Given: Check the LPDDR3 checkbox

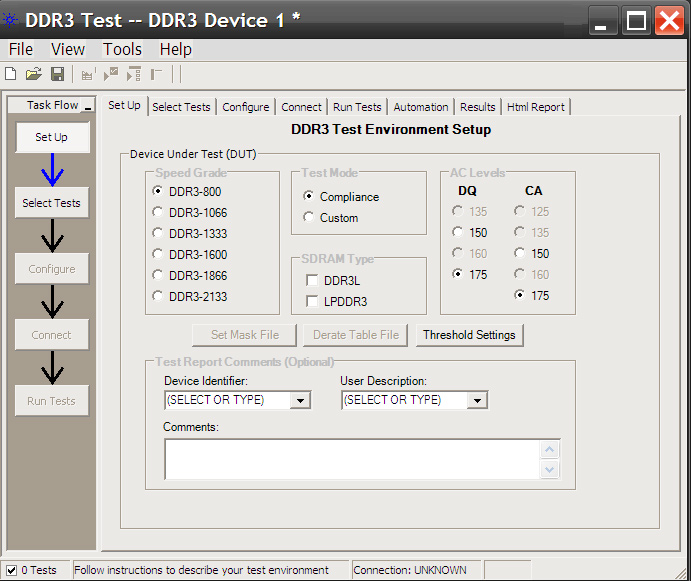Looking at the screenshot, I should coord(313,301).
